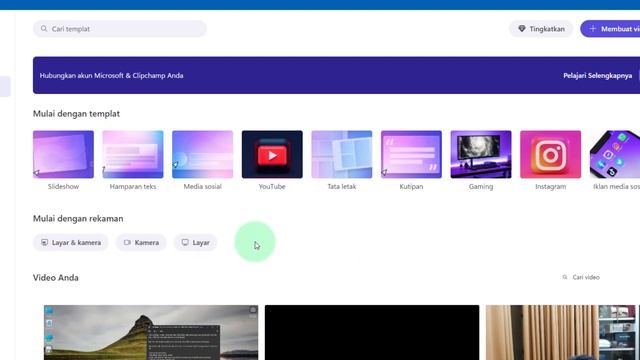The height and width of the screenshot is (360, 640).
Task: Click the Membuat video button
Action: 611,29
